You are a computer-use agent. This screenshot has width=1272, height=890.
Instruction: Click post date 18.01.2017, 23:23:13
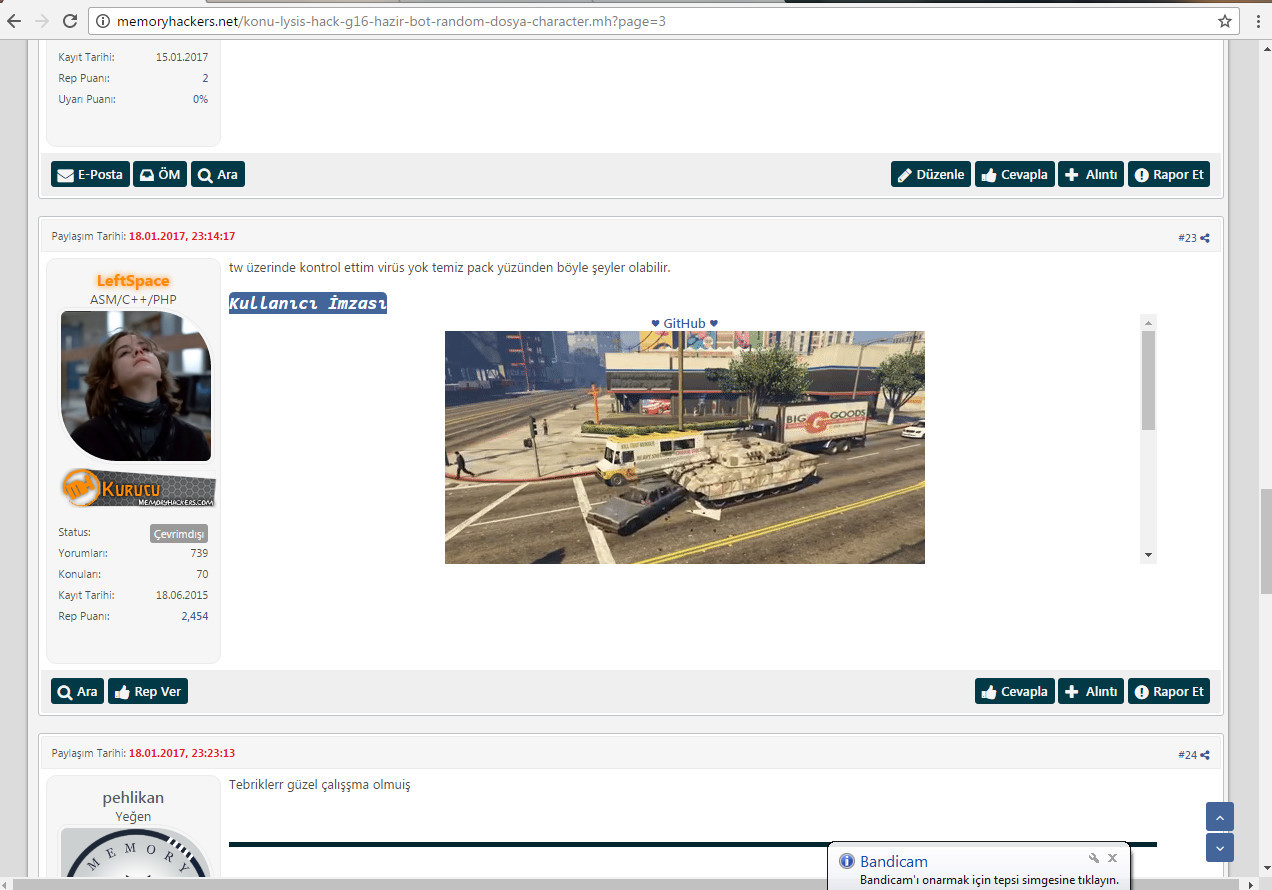[182, 753]
